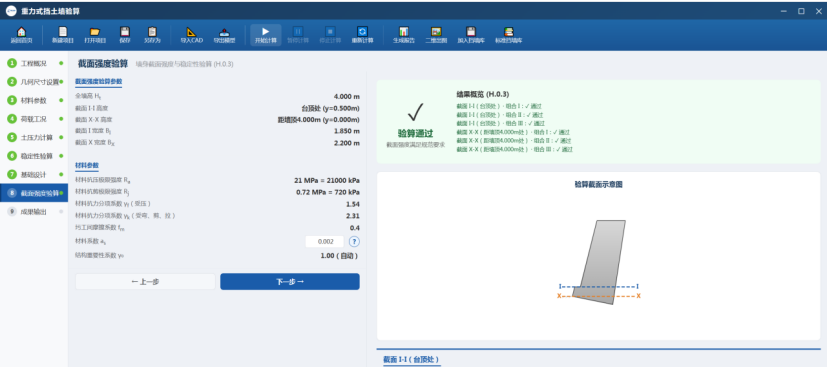Open step 6 稳定性验算
Screen dimensions: 828x368
click(34, 156)
